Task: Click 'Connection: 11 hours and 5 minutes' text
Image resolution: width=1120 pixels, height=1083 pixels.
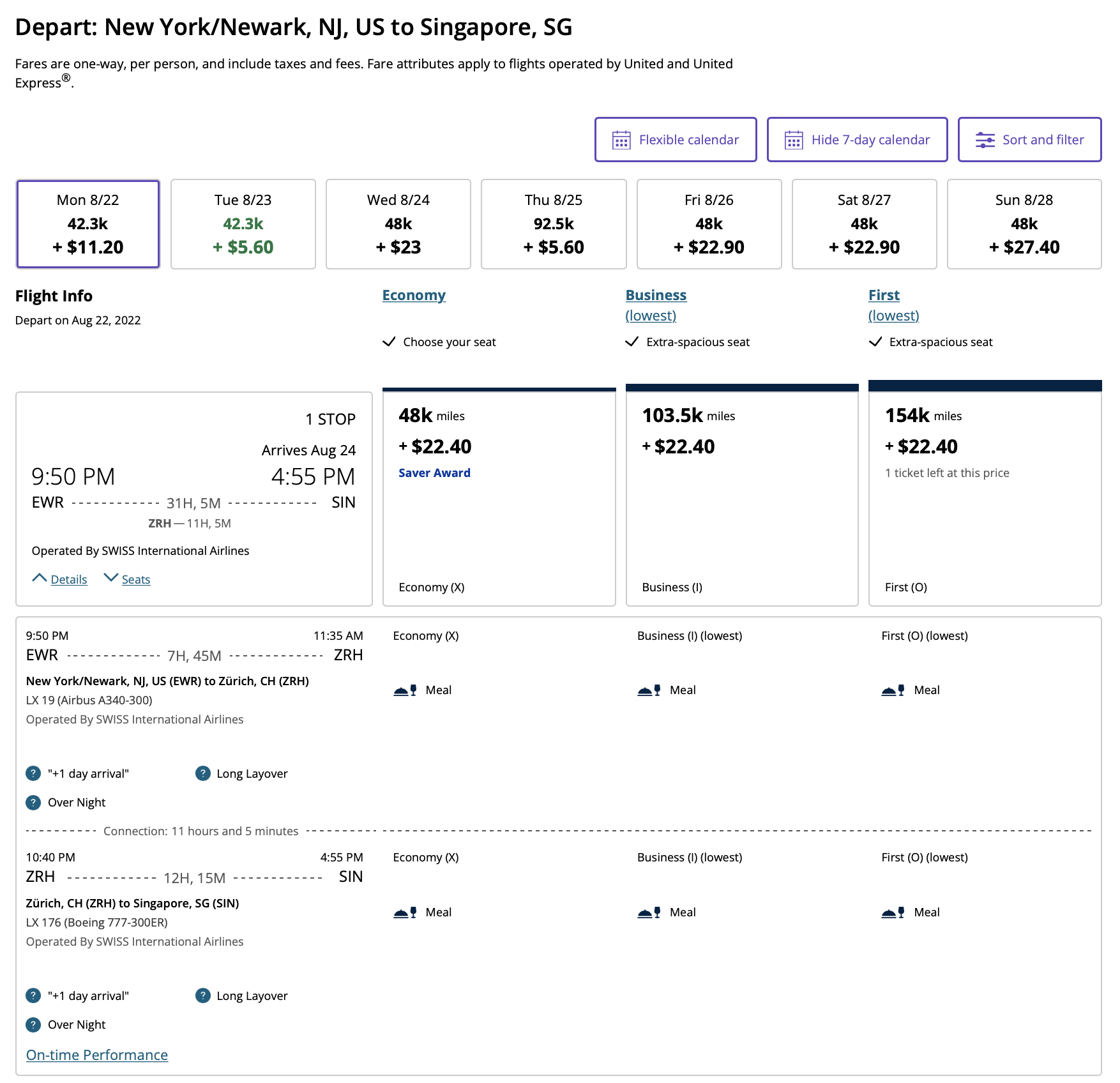Action: (x=201, y=831)
